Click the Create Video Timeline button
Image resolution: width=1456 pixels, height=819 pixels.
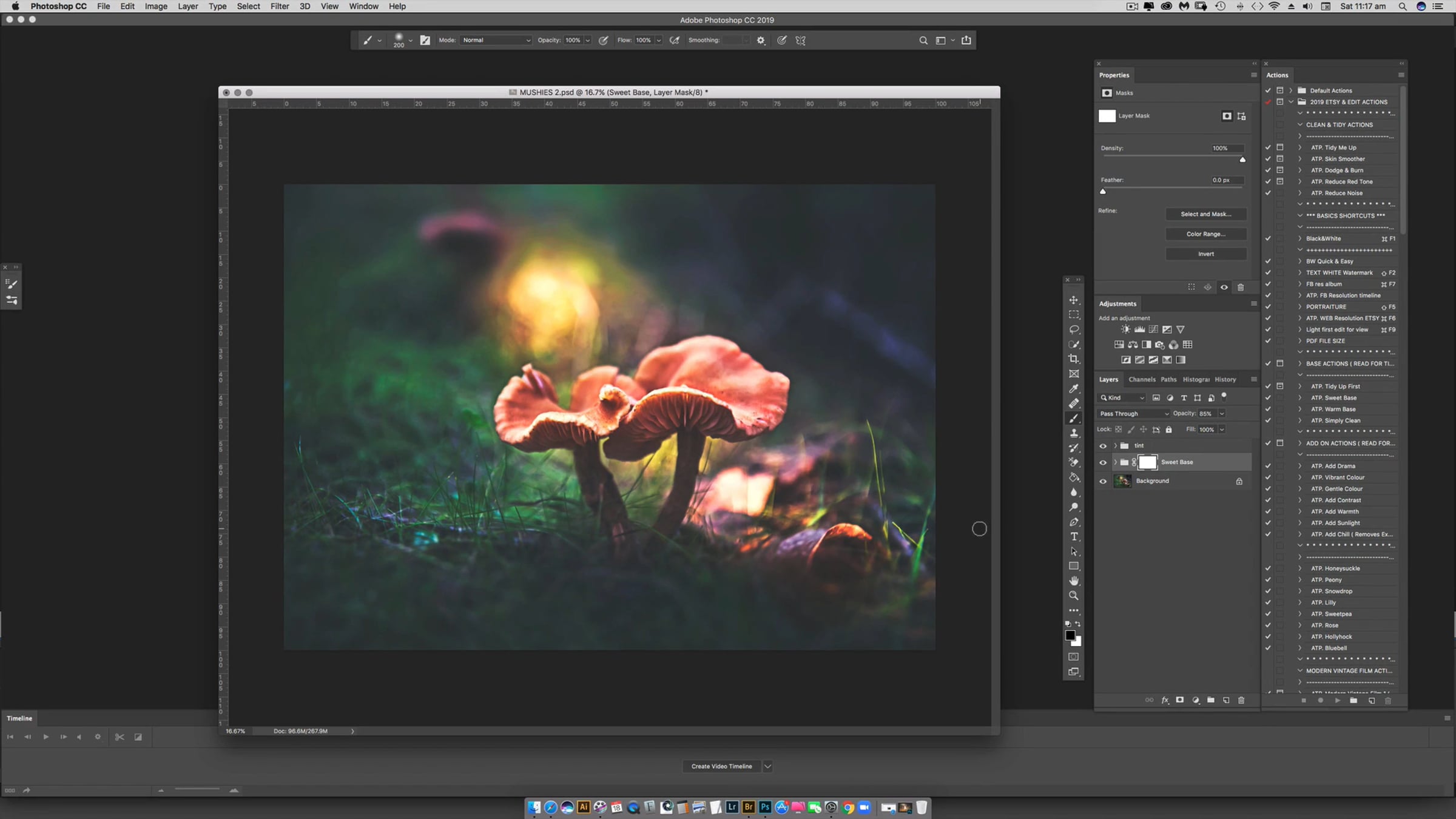(721, 766)
